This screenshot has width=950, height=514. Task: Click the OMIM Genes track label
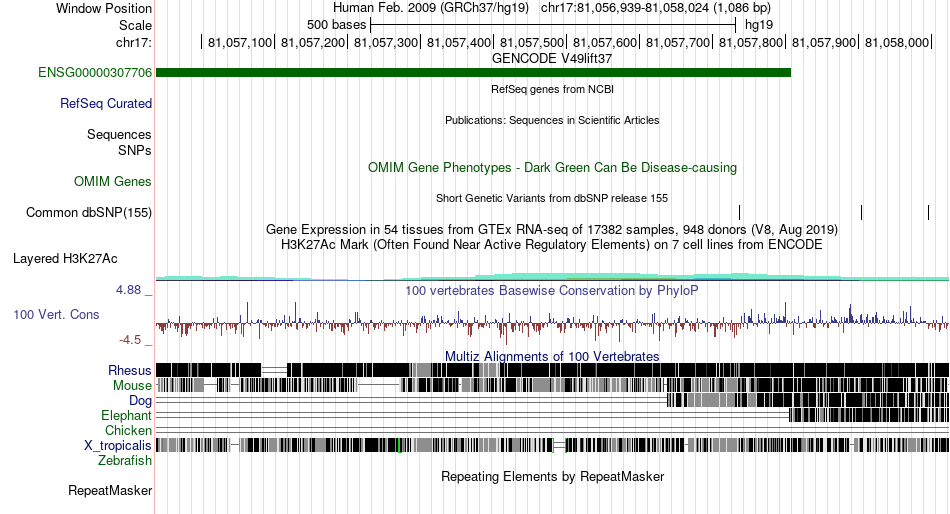coord(113,182)
